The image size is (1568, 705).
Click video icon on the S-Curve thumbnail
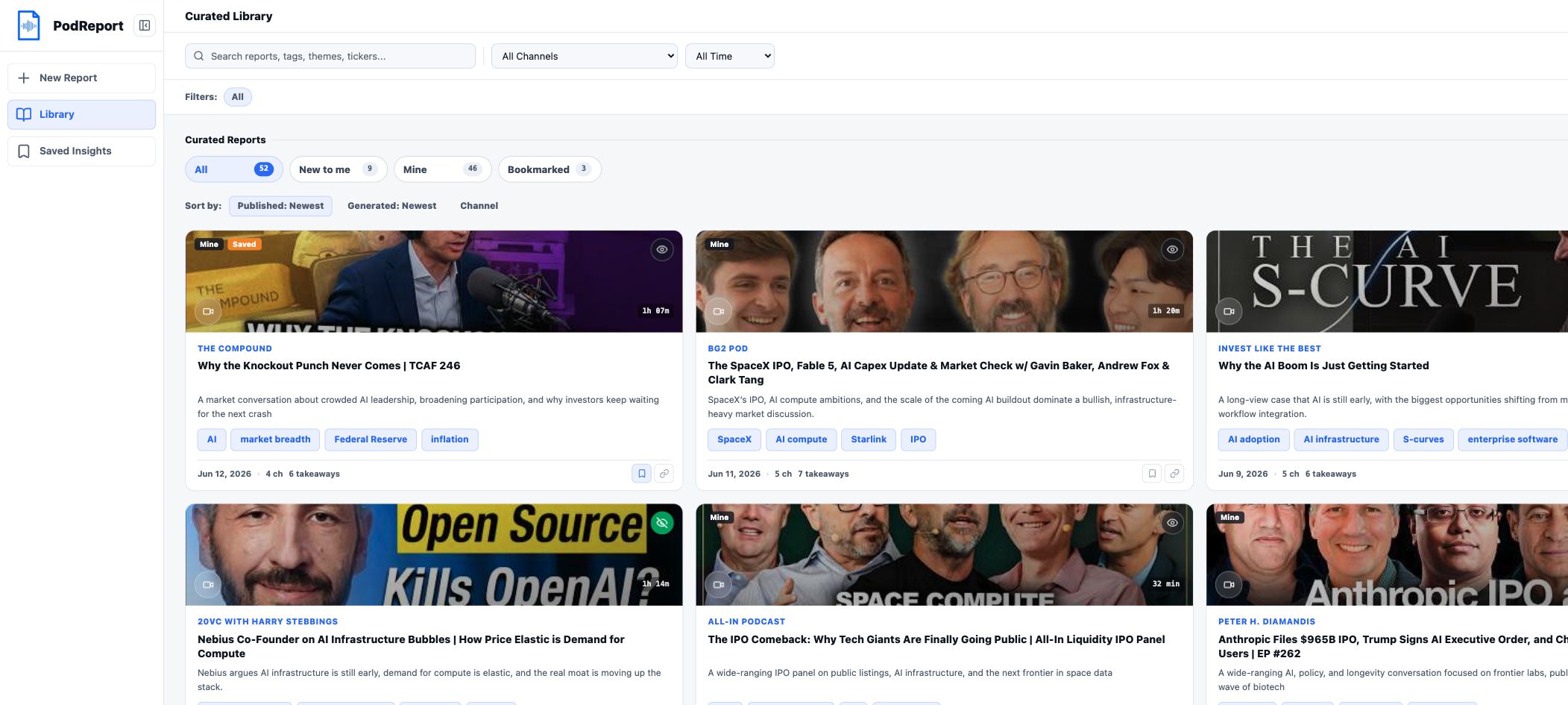pyautogui.click(x=1229, y=311)
